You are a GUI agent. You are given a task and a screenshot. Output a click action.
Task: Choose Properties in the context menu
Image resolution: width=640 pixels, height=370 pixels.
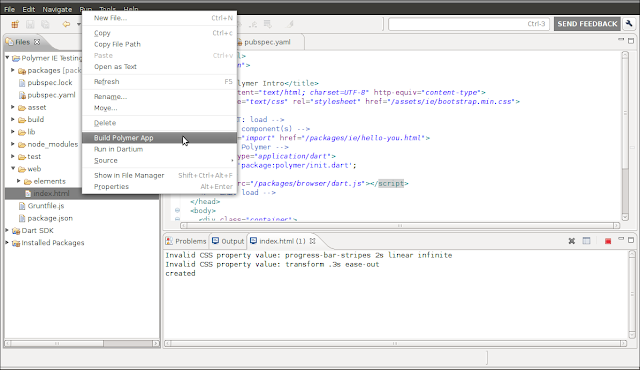[159, 186]
